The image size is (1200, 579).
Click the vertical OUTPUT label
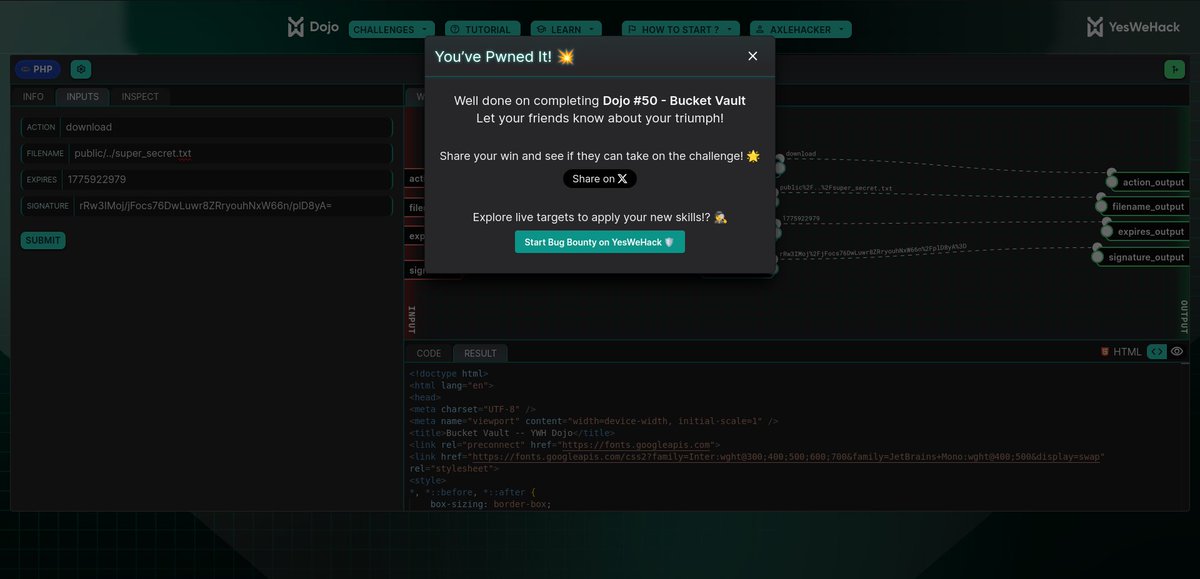coord(1183,316)
